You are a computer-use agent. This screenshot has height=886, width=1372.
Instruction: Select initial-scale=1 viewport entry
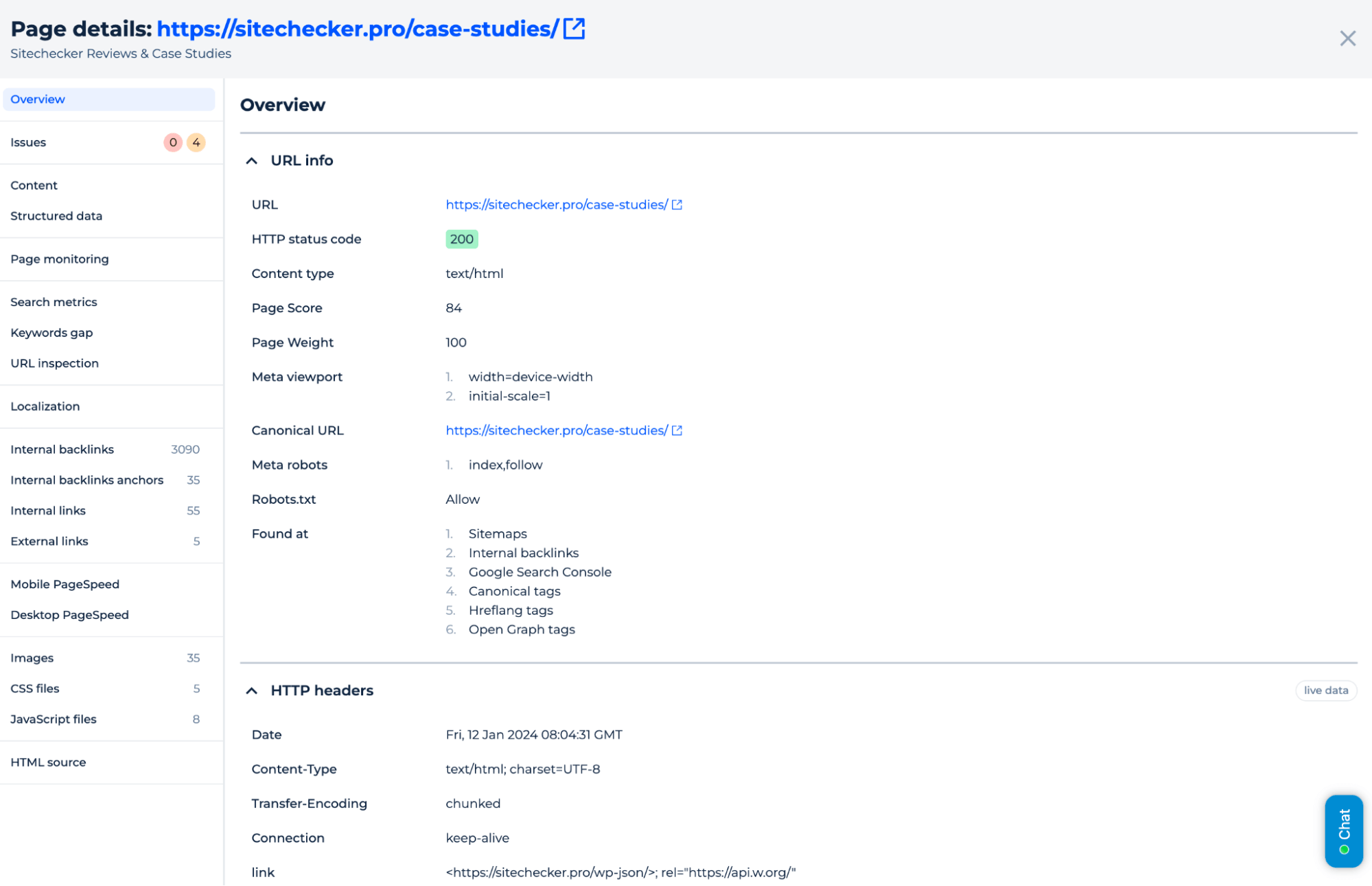(509, 396)
